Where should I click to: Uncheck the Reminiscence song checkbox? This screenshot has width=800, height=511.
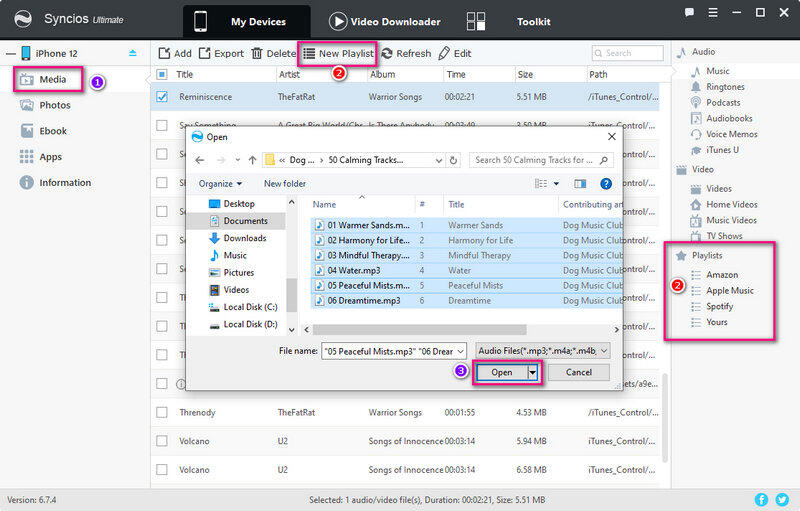click(x=161, y=97)
